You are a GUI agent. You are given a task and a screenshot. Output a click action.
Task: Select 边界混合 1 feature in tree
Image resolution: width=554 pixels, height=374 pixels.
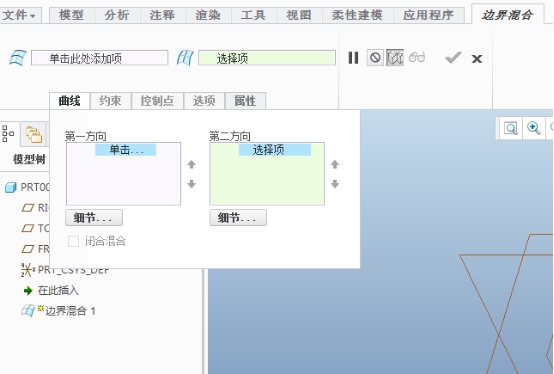click(58, 311)
